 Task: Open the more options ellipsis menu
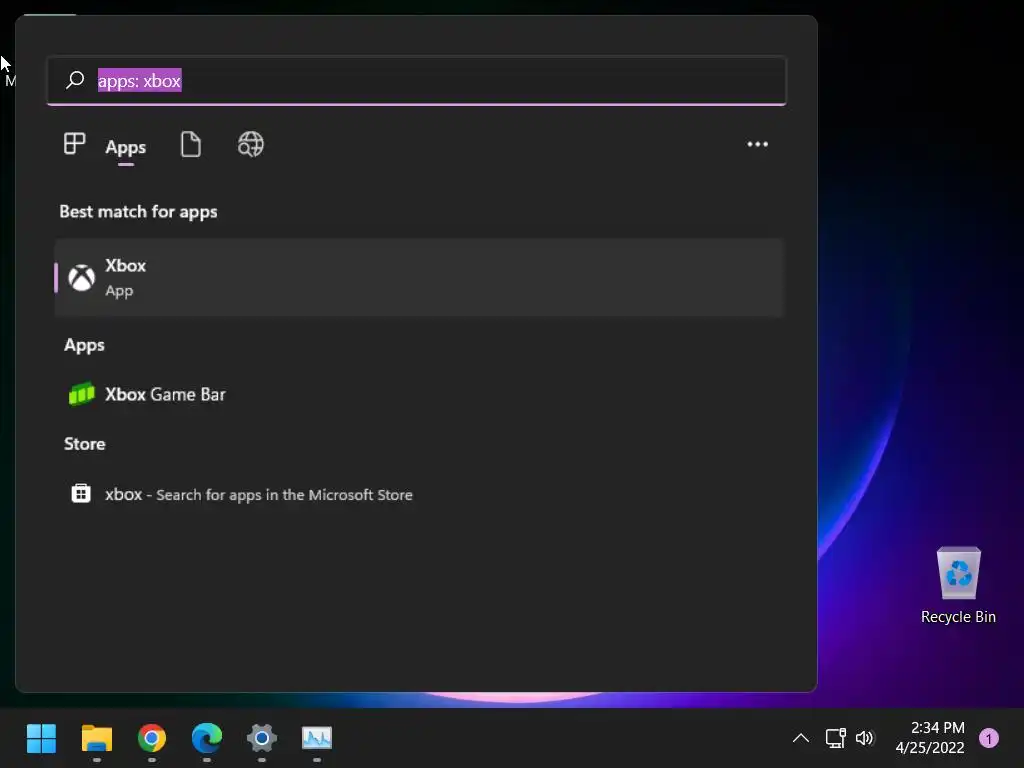click(758, 144)
